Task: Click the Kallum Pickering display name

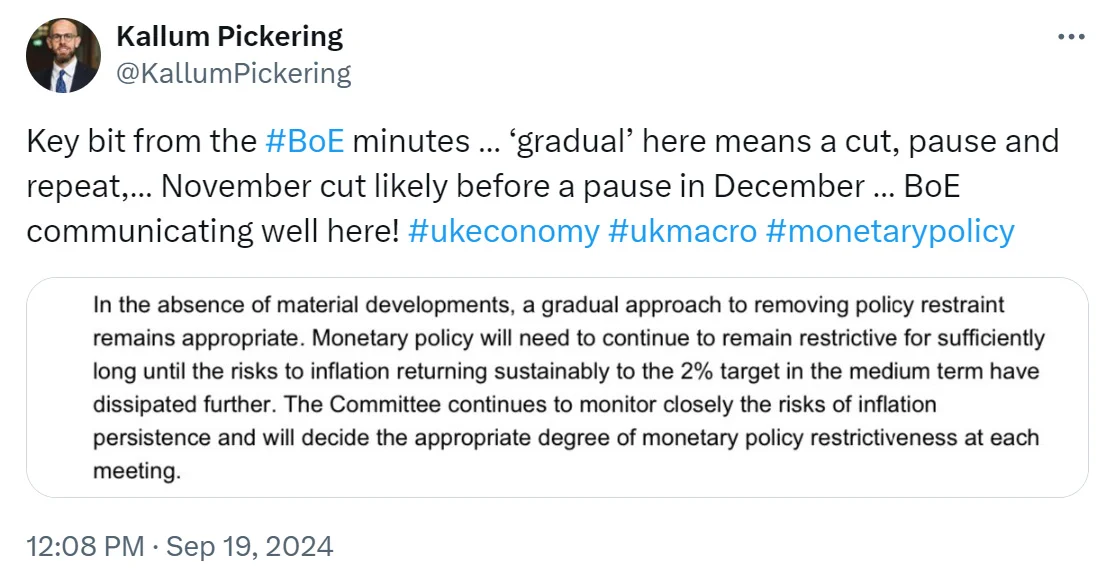Action: point(230,37)
